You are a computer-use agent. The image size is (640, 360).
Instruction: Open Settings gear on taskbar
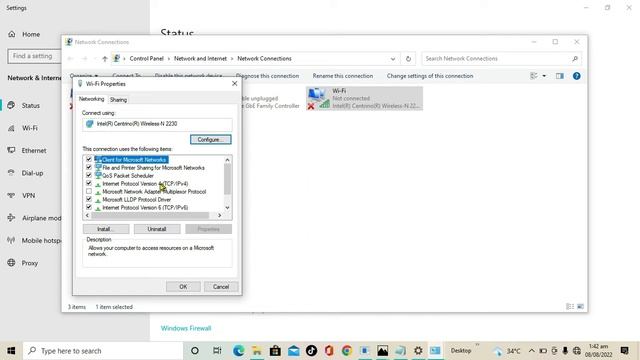pyautogui.click(x=418, y=351)
